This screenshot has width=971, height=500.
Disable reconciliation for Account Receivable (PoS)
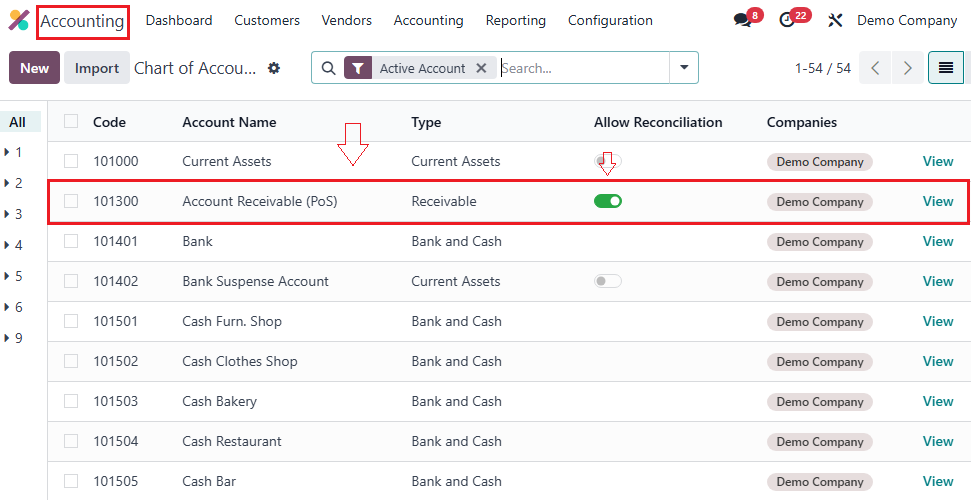coord(608,201)
